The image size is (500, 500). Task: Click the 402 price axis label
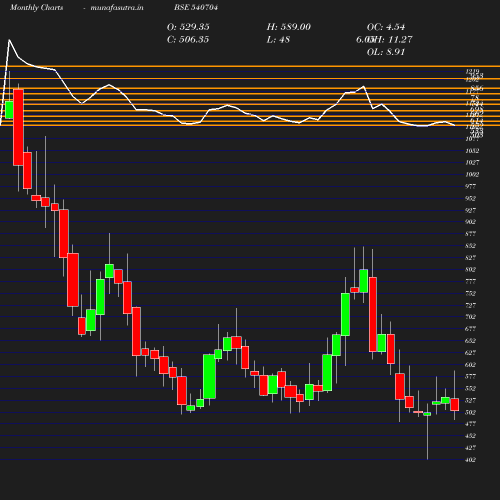click(470, 460)
